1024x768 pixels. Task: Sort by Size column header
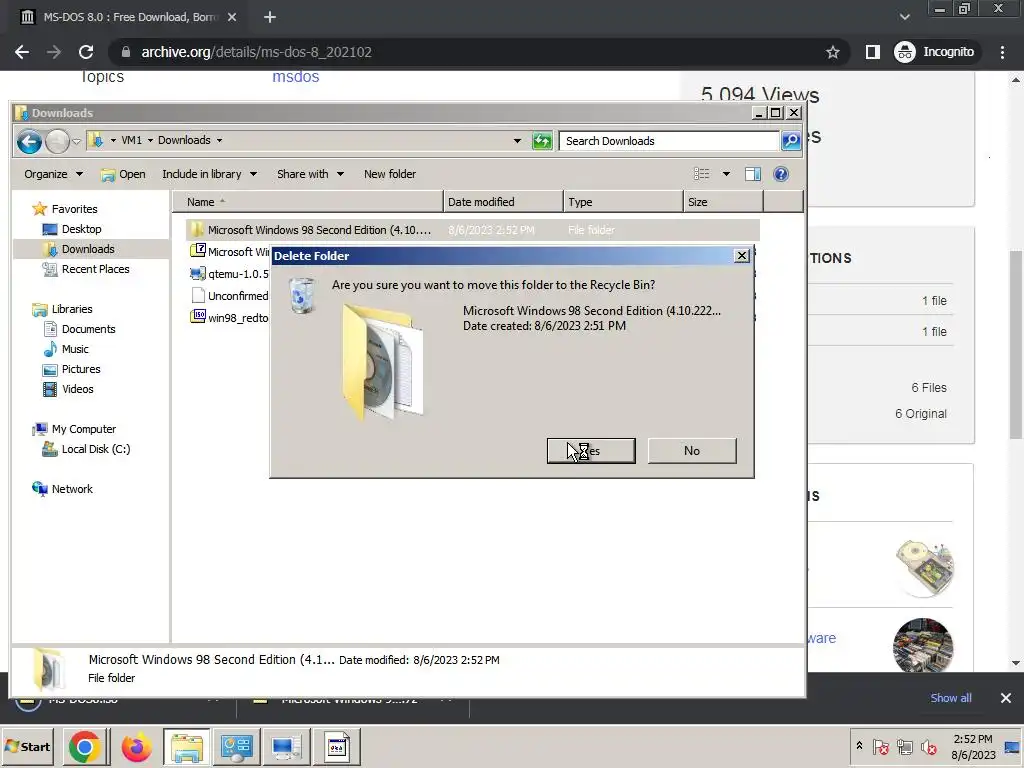point(724,202)
